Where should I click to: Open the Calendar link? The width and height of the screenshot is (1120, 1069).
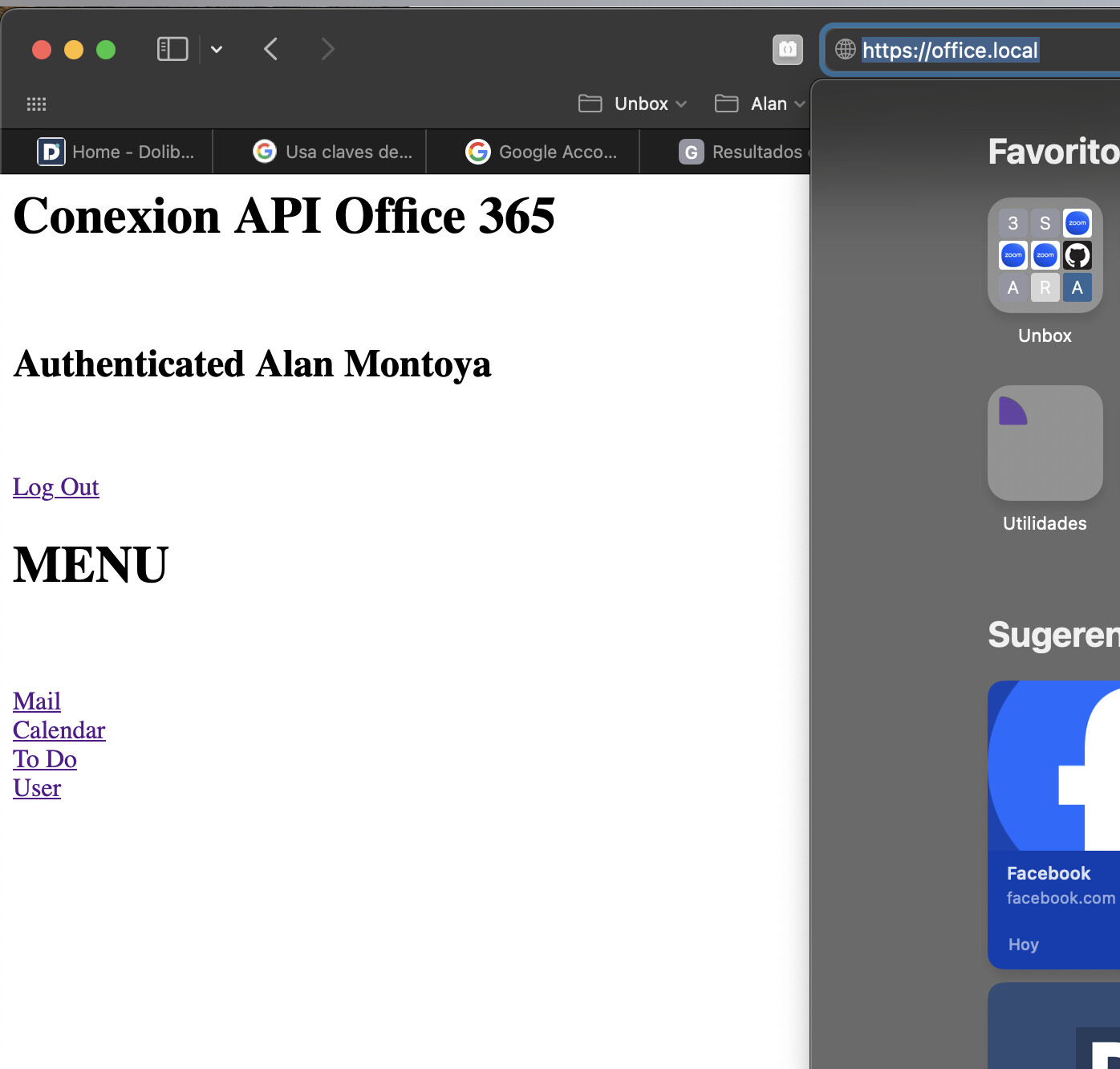[x=59, y=730]
